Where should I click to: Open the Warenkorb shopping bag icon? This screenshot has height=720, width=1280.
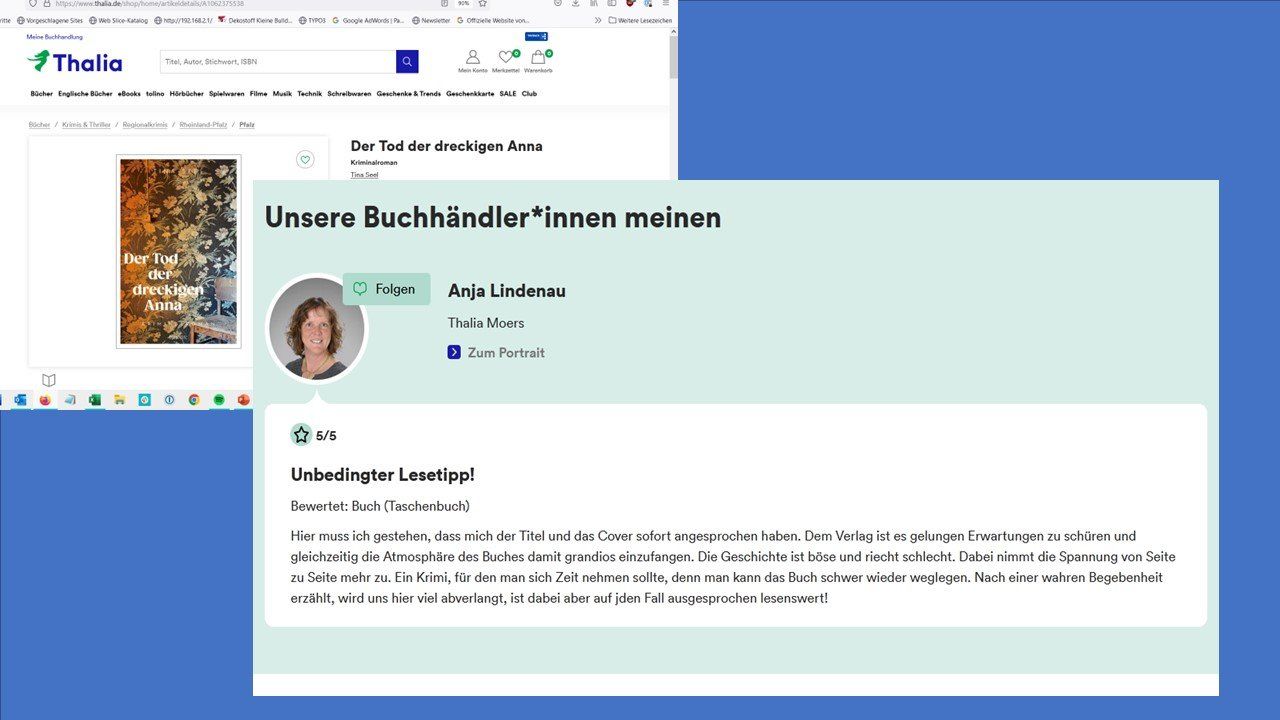tap(538, 57)
